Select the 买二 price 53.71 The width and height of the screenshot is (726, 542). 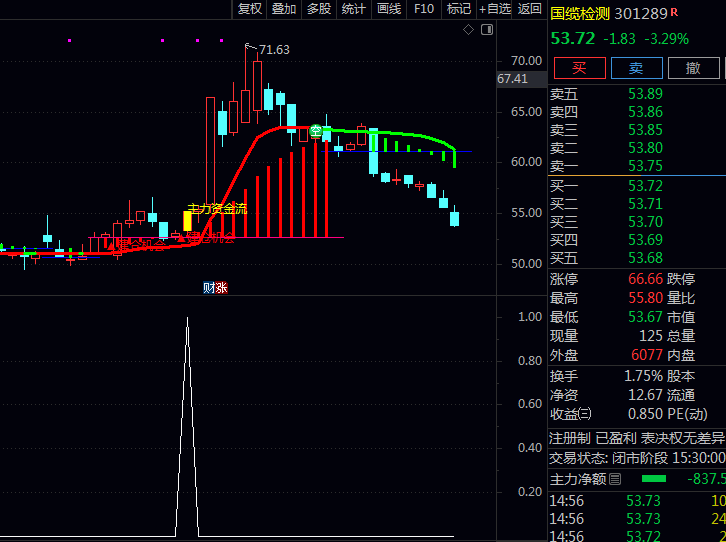pyautogui.click(x=645, y=204)
